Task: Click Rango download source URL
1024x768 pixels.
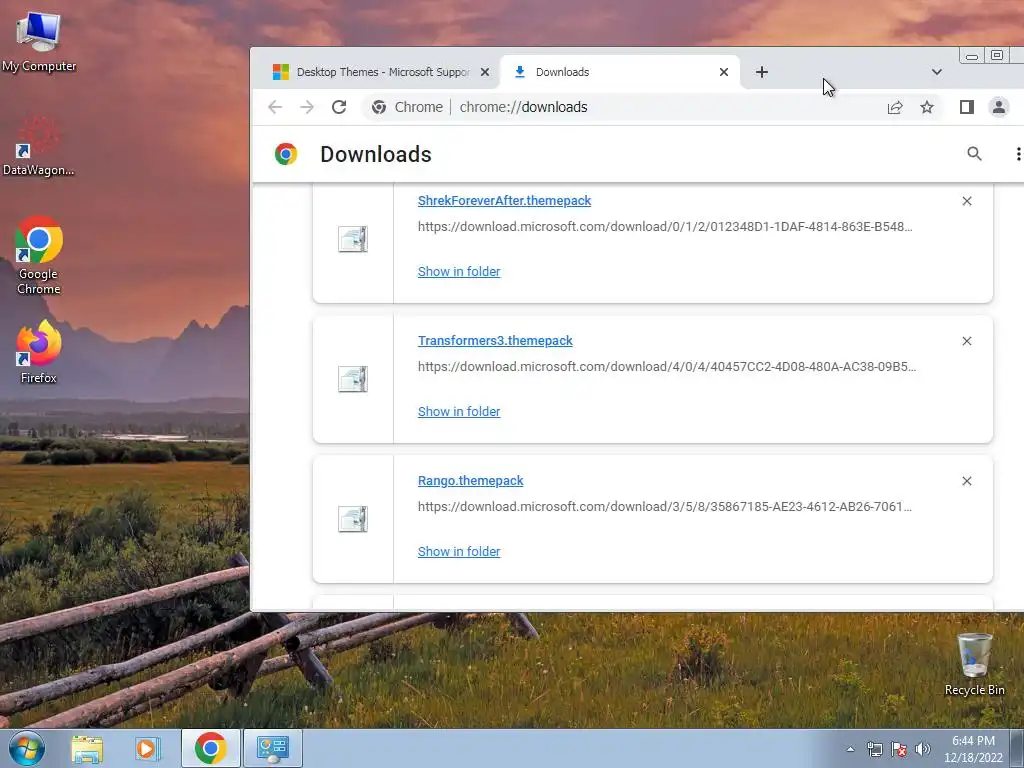Action: click(664, 507)
